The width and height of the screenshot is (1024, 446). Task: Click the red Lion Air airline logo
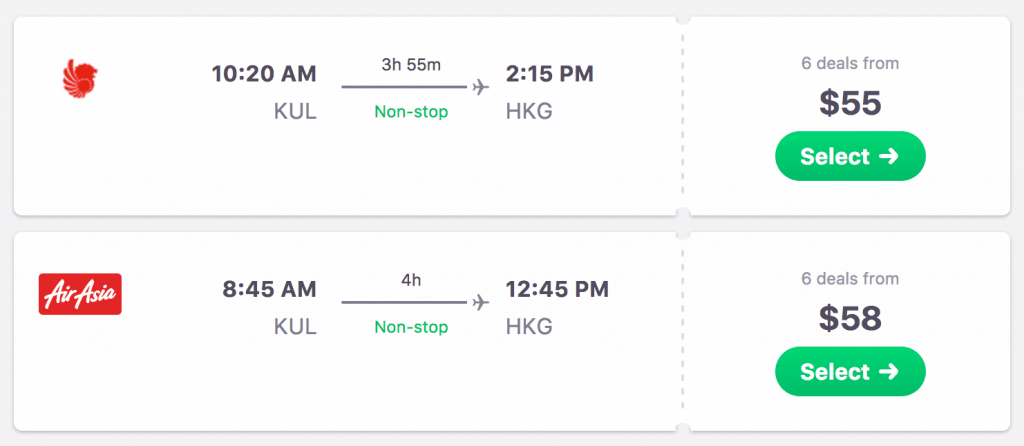[80, 78]
